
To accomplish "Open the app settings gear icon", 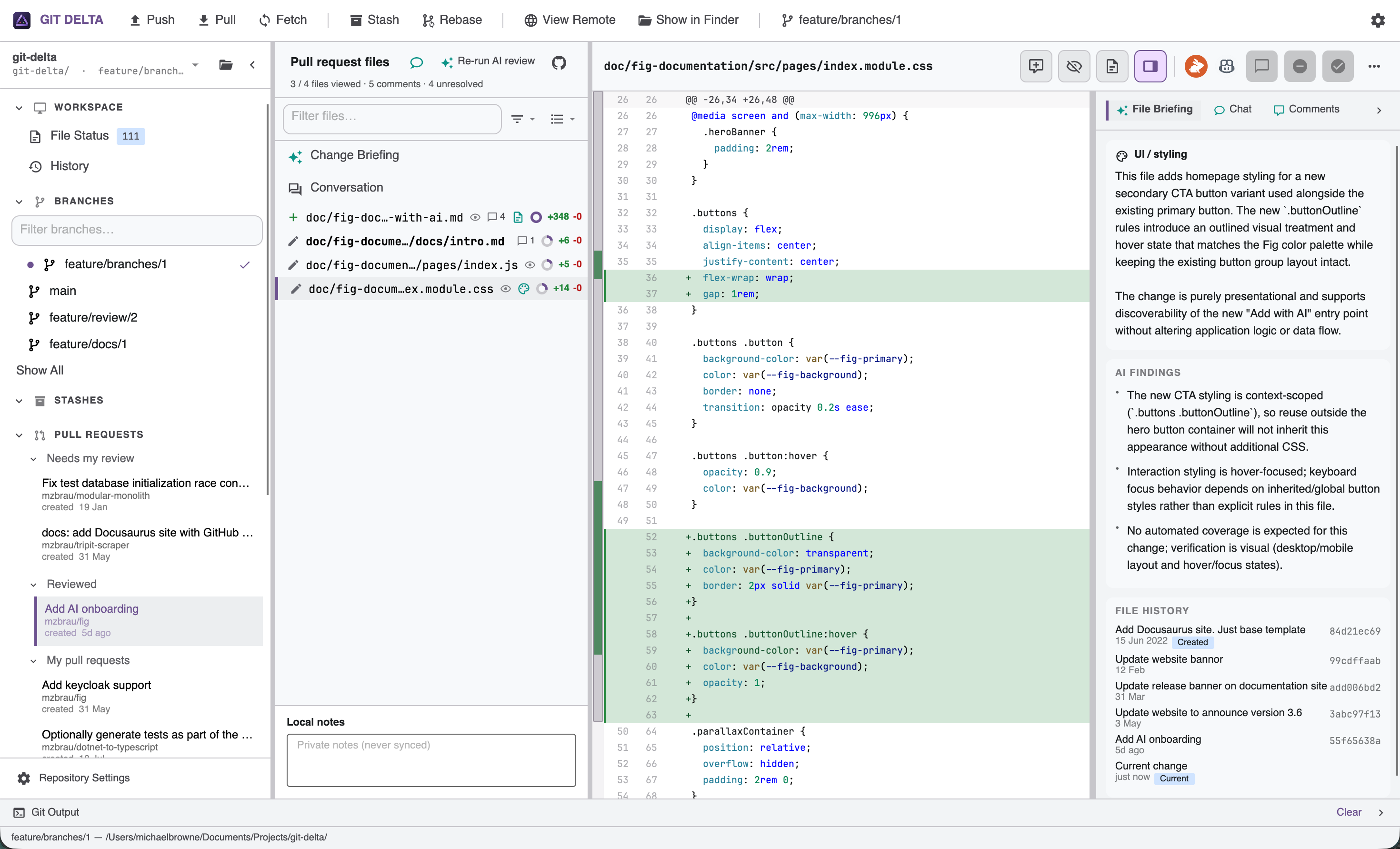I will (x=1377, y=20).
